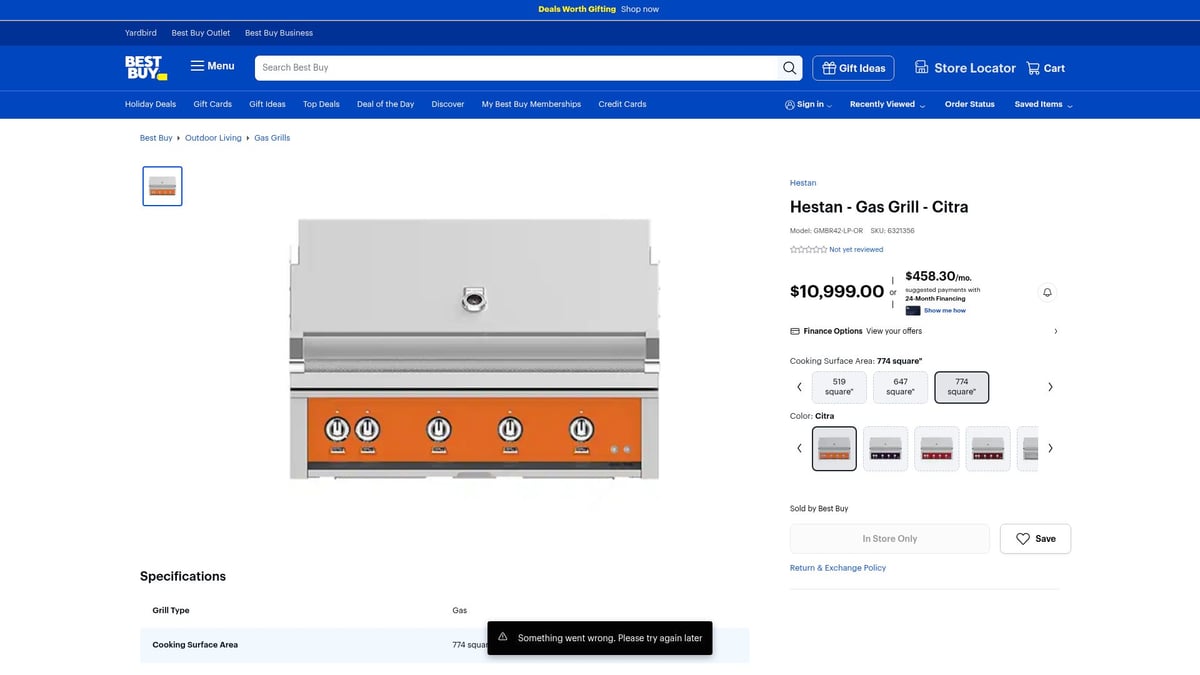Select the 519 square" cooking surface option

tap(838, 387)
